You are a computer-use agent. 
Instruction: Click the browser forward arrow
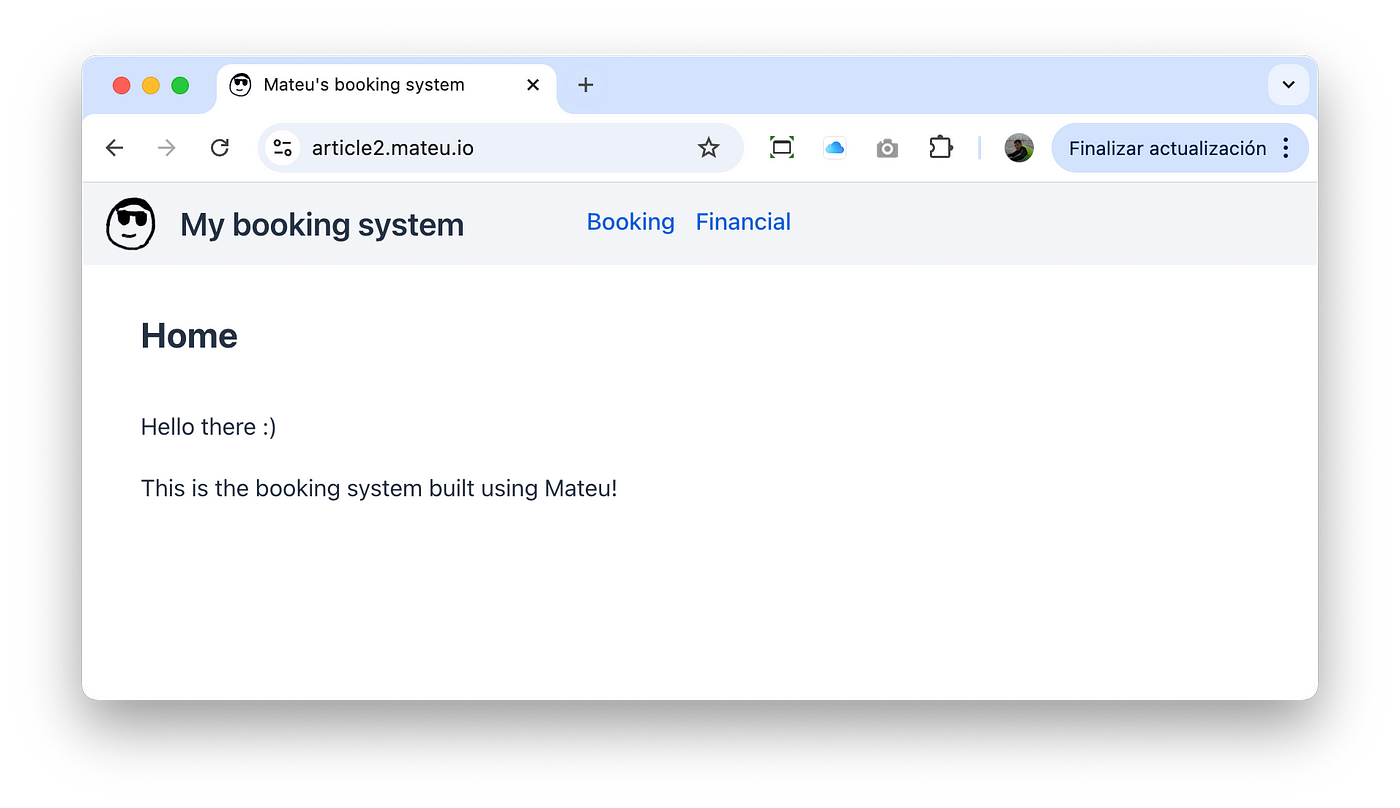[x=167, y=148]
